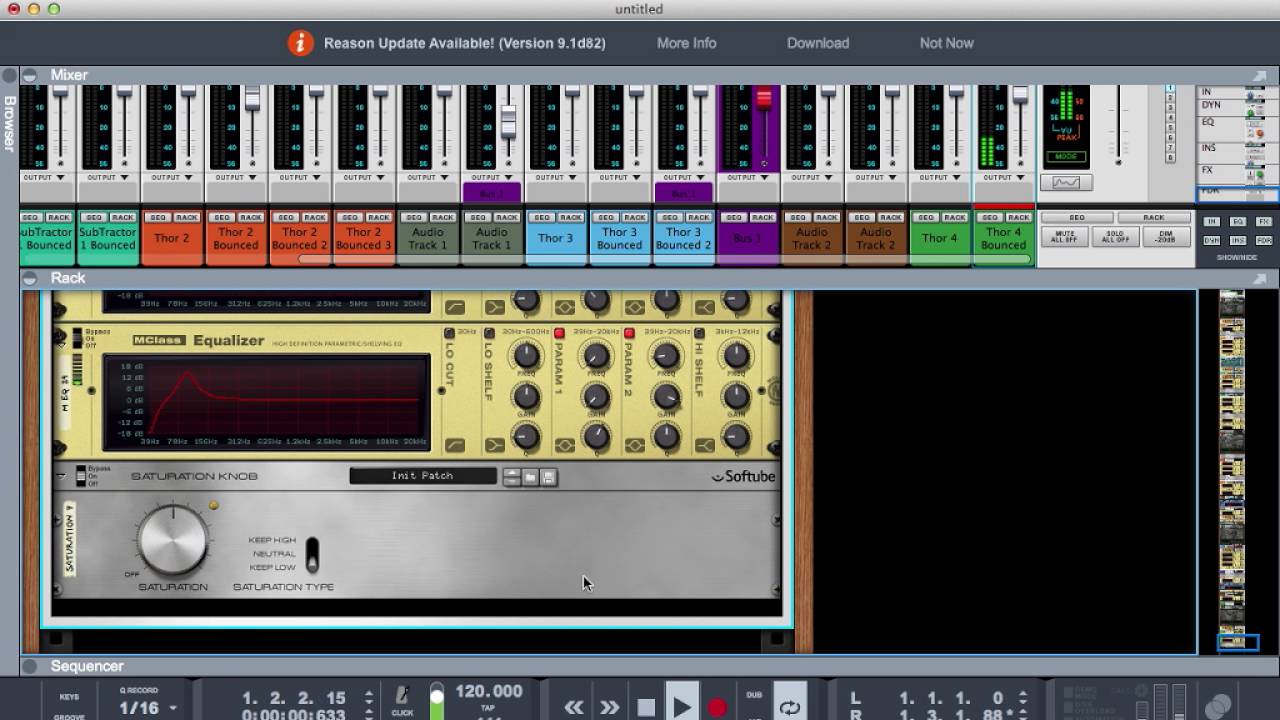Fast forward the song position
The width and height of the screenshot is (1280, 720).
609,707
